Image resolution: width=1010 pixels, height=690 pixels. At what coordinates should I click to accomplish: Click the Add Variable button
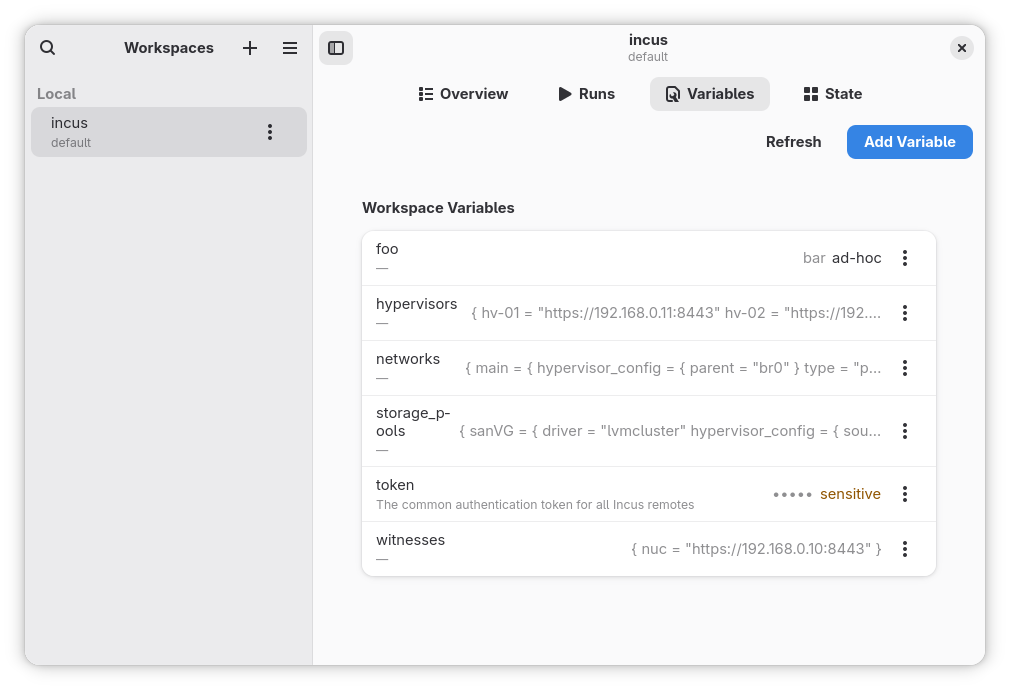[910, 142]
